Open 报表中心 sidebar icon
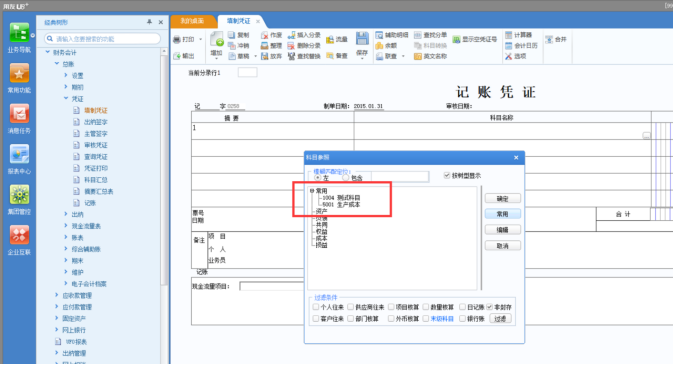The height and width of the screenshot is (365, 673). (19, 154)
